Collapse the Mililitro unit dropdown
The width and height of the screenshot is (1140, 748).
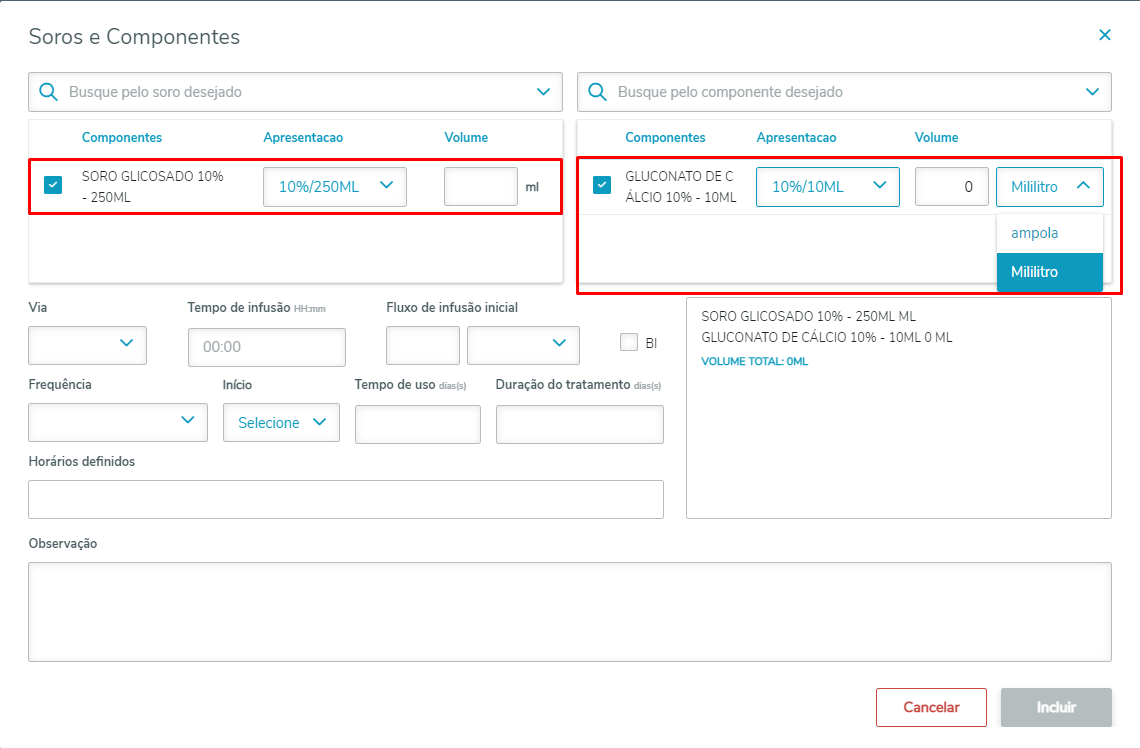click(x=1049, y=187)
